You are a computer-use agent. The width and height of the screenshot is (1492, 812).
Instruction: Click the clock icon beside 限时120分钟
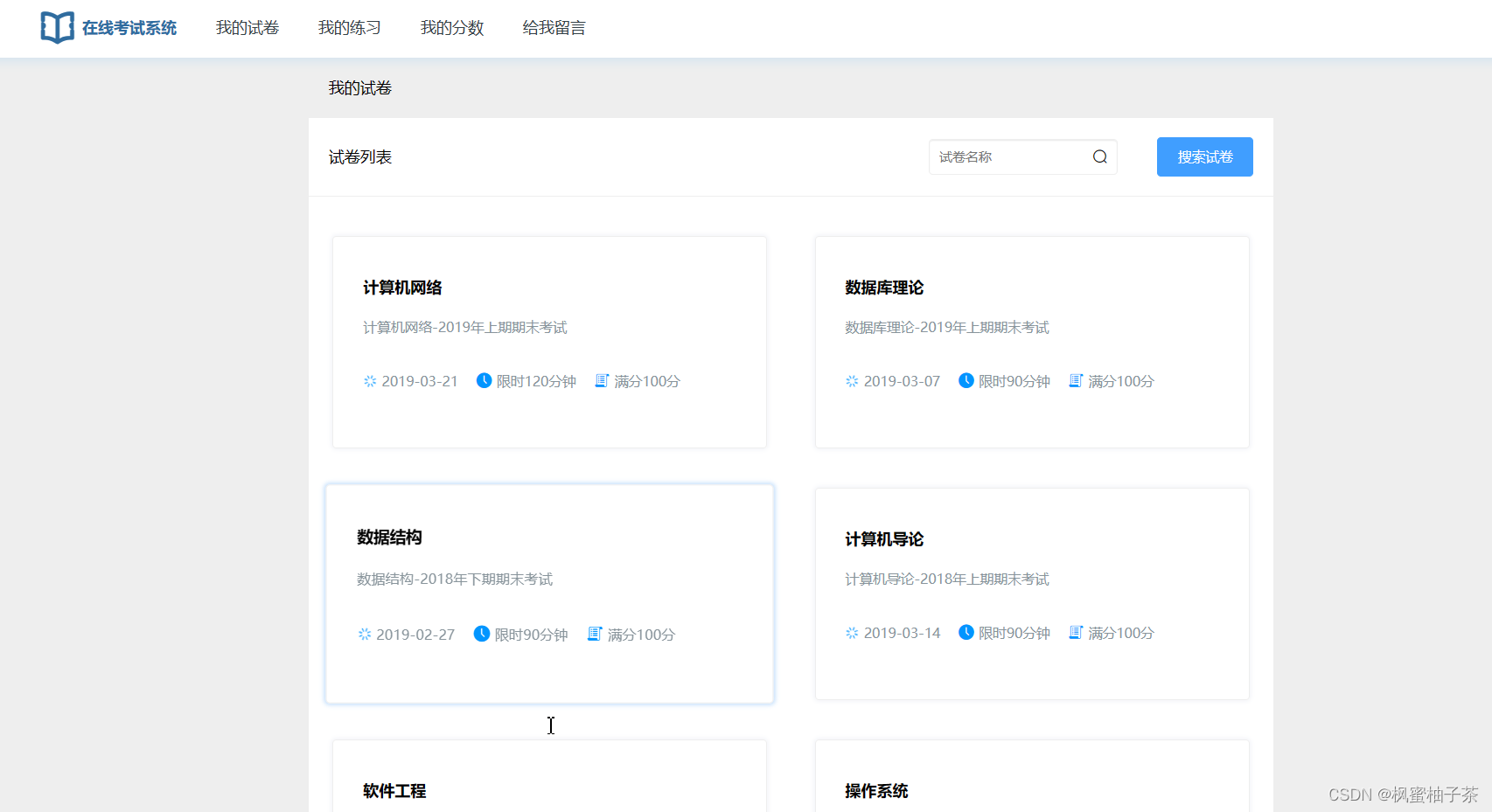484,380
